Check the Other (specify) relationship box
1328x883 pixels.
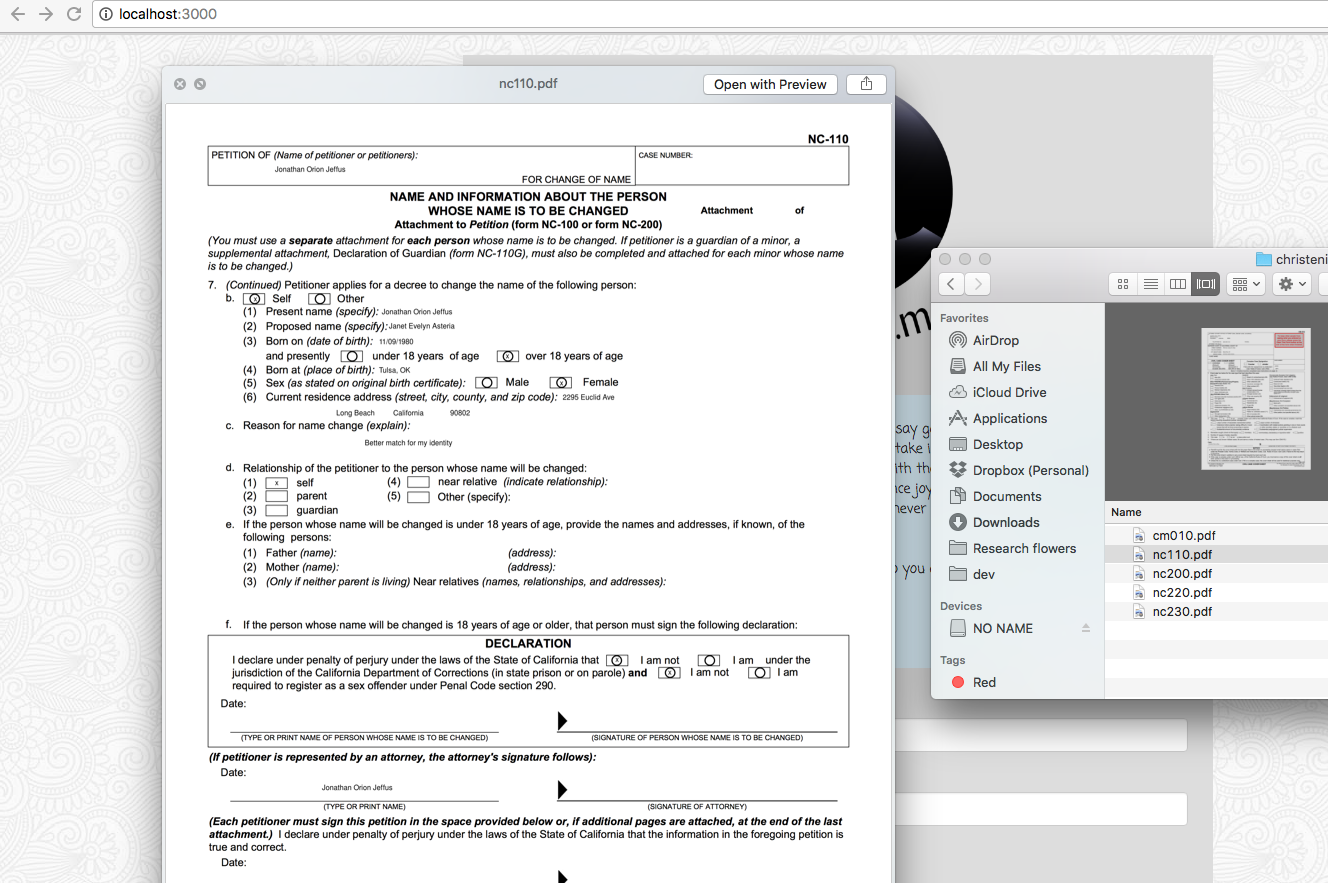[x=418, y=496]
